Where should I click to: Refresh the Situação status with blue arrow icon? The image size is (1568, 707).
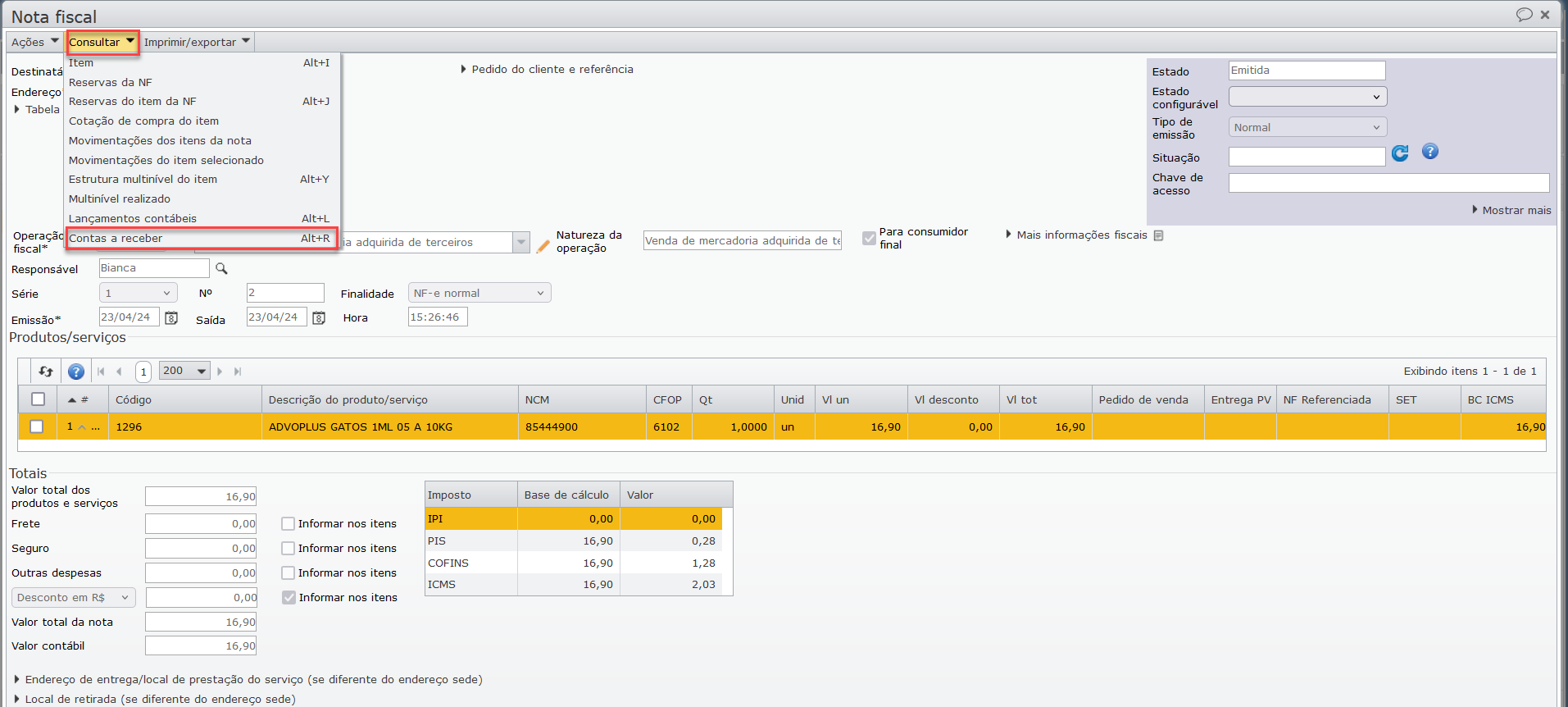1400,153
